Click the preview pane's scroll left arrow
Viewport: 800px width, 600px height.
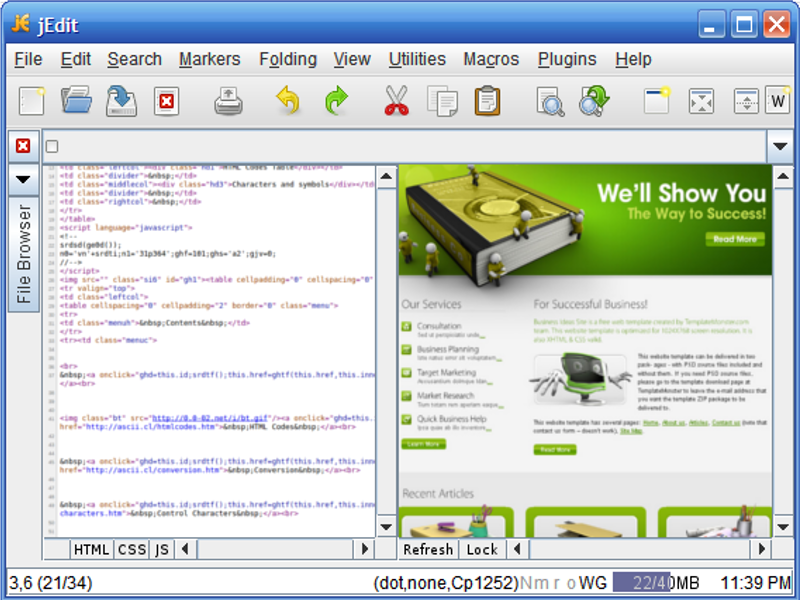point(517,549)
